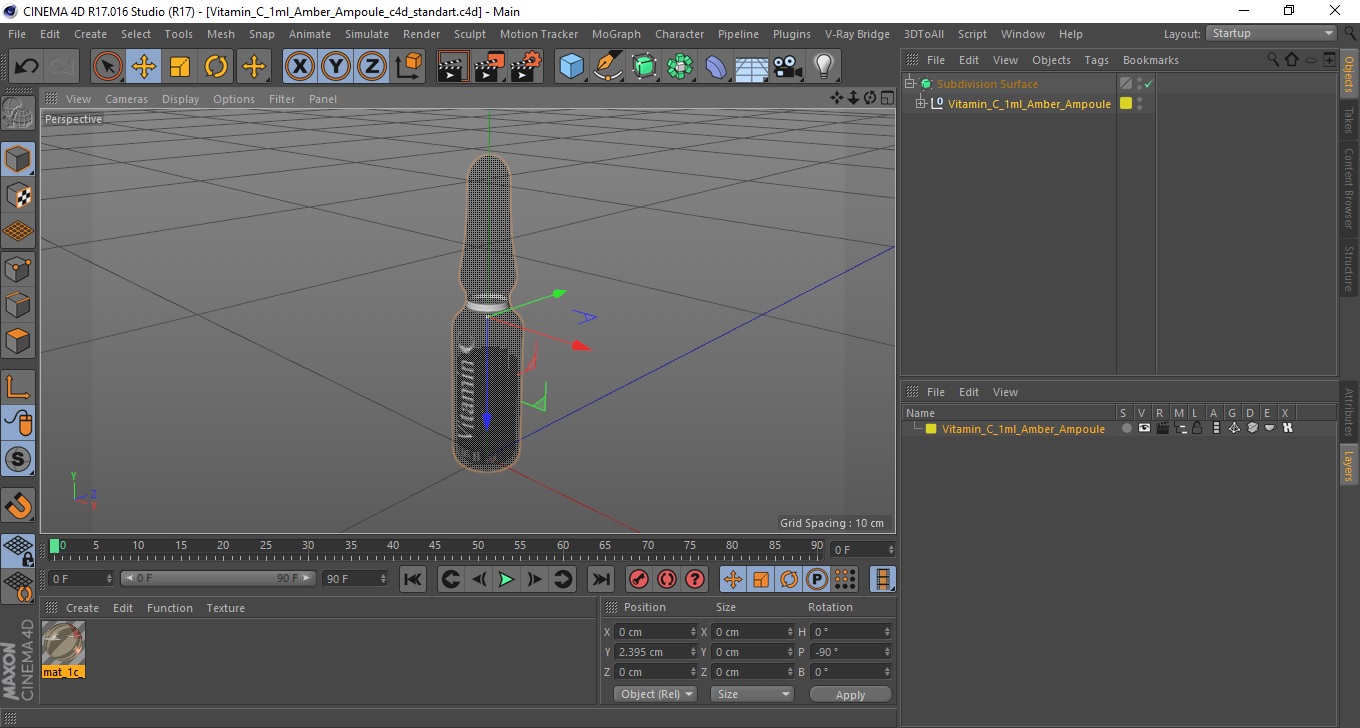Toggle layer solo dot for Vitamin layer
This screenshot has width=1360, height=728.
(1127, 428)
